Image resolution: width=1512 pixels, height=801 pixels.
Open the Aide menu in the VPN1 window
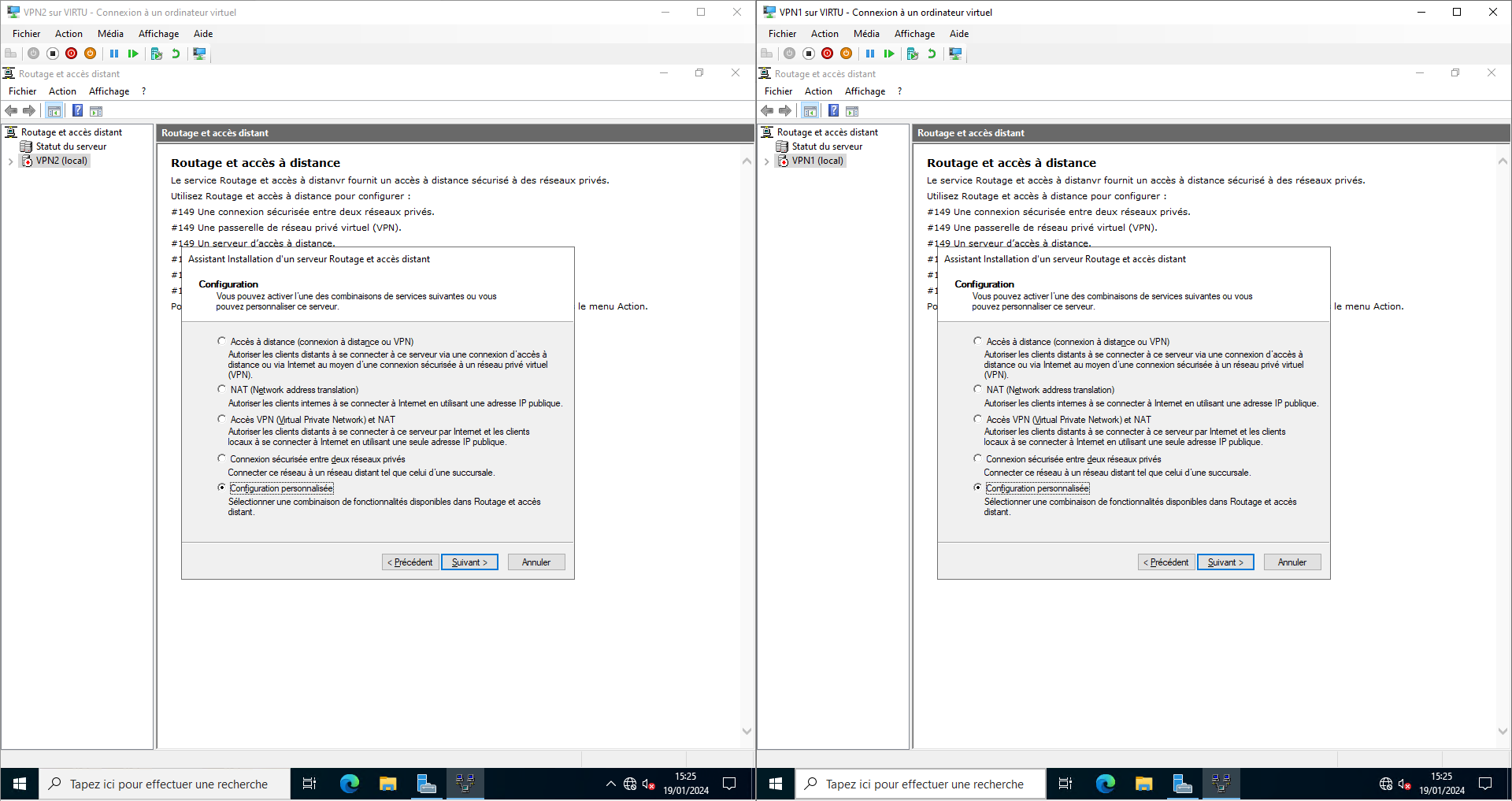click(958, 34)
